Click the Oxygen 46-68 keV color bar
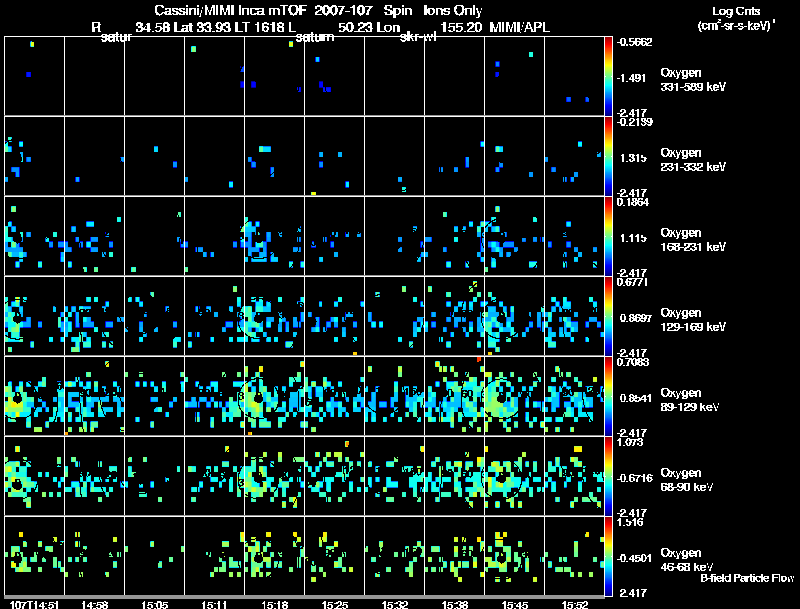The width and height of the screenshot is (800, 609). click(x=608, y=556)
